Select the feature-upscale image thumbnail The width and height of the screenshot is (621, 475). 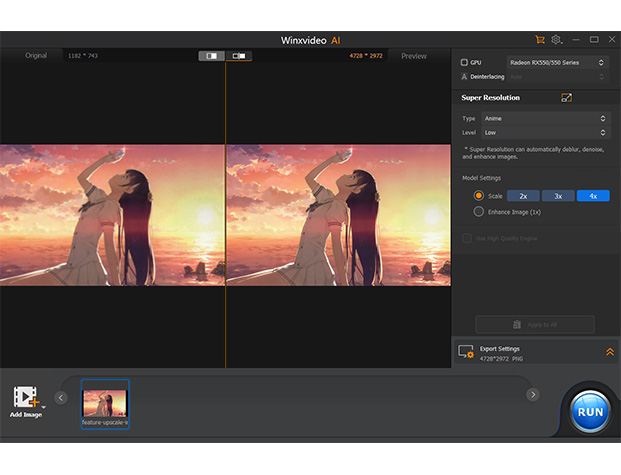[x=105, y=404]
